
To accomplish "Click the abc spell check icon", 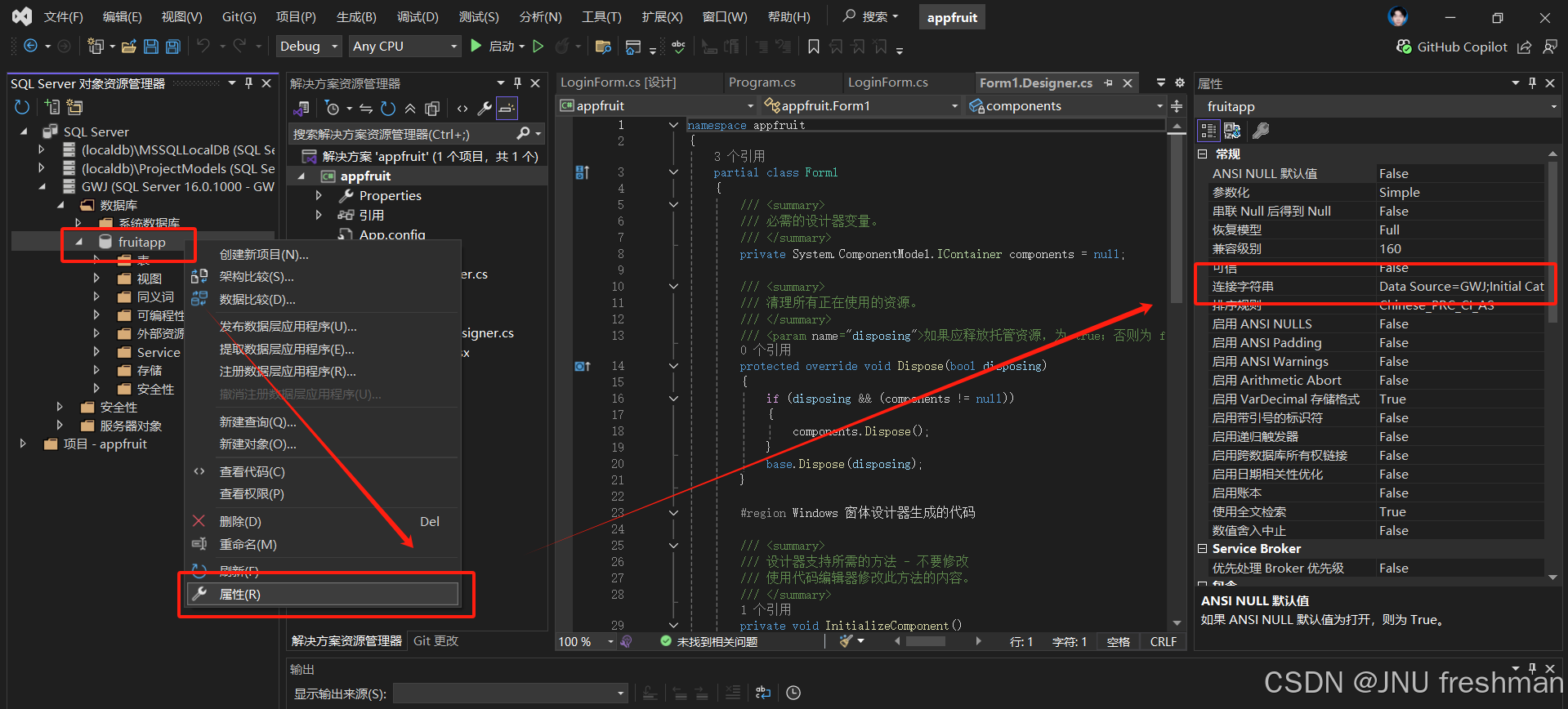I will [x=678, y=47].
